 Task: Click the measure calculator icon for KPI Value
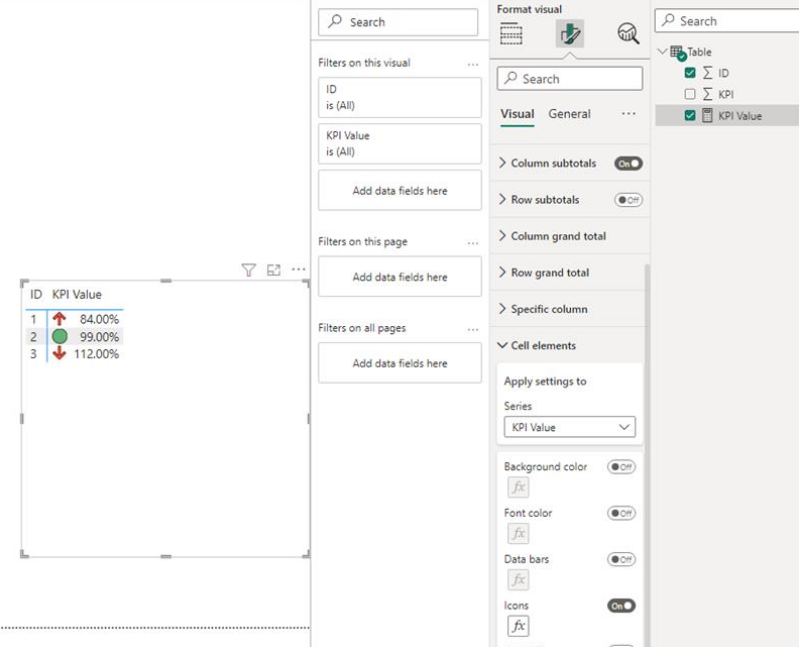707,115
